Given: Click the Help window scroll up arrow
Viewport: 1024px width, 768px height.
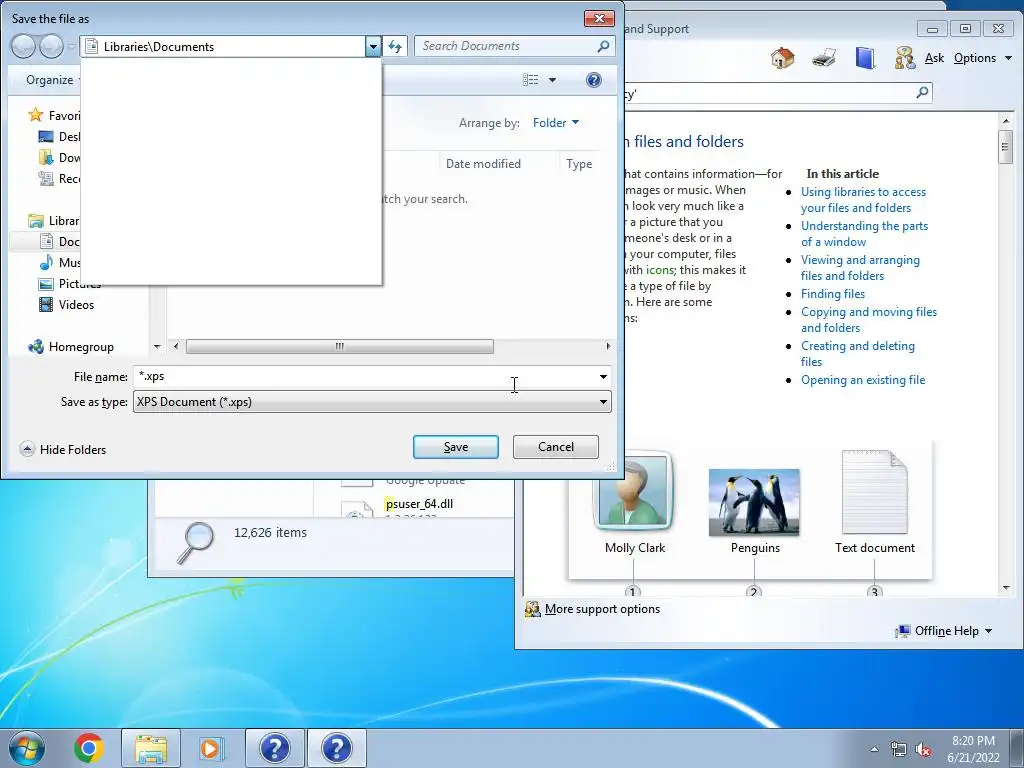Looking at the screenshot, I should (1006, 121).
